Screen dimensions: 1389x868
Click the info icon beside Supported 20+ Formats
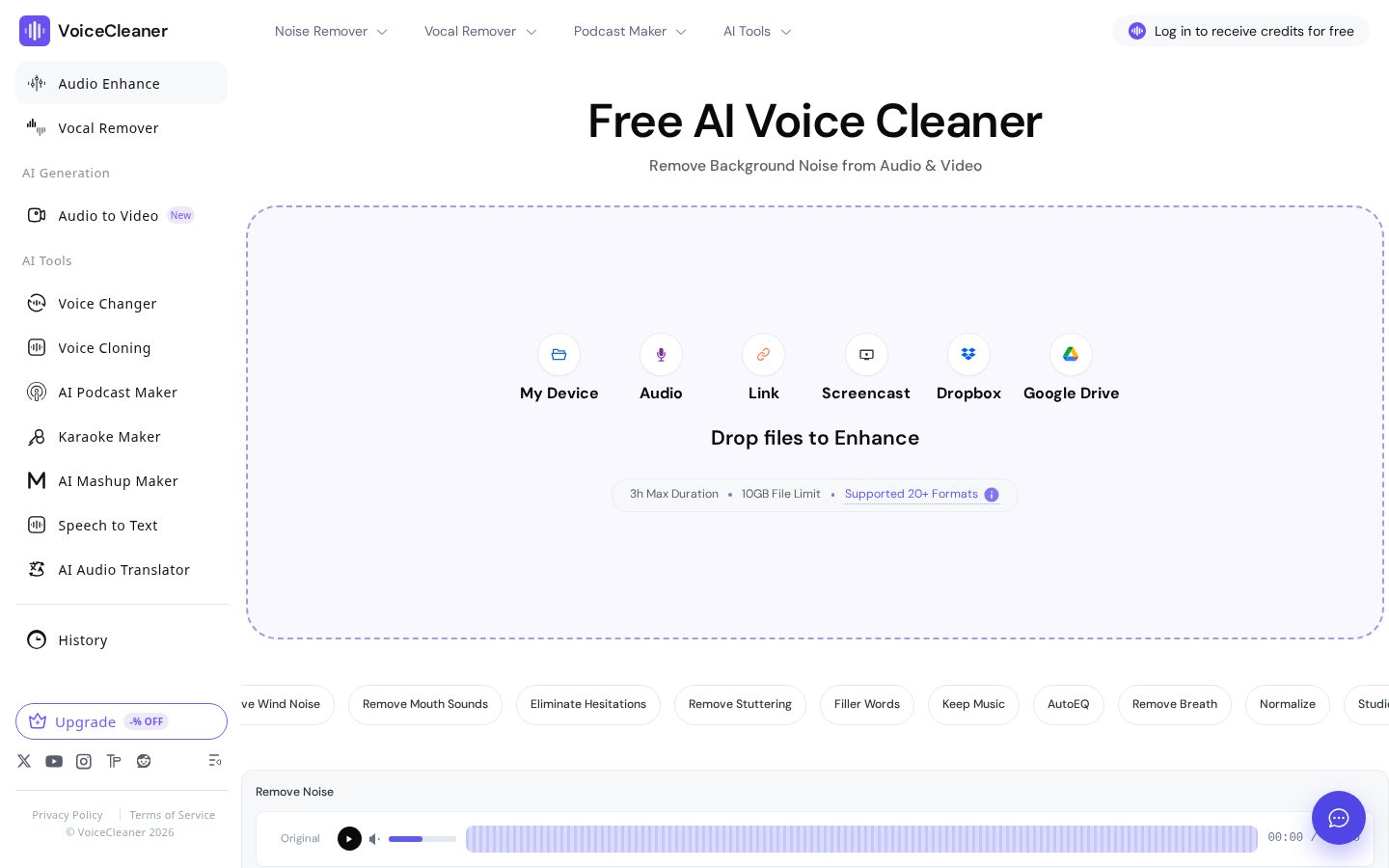[x=992, y=495]
